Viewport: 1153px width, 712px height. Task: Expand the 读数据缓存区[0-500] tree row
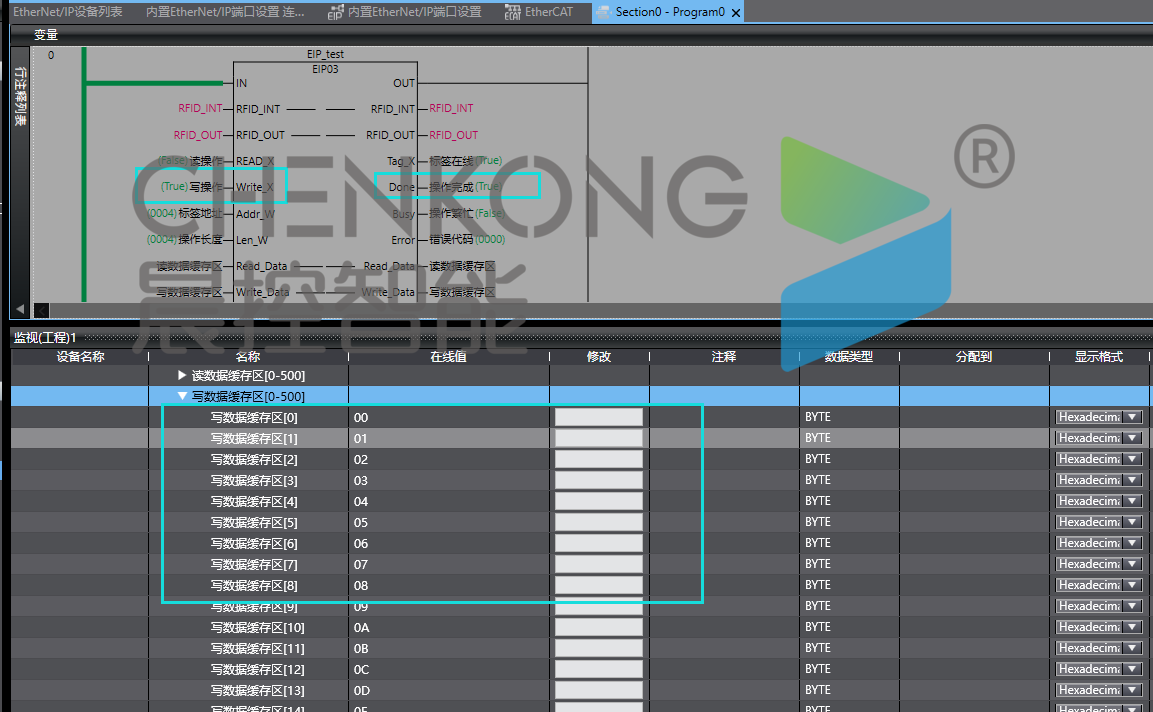point(182,375)
